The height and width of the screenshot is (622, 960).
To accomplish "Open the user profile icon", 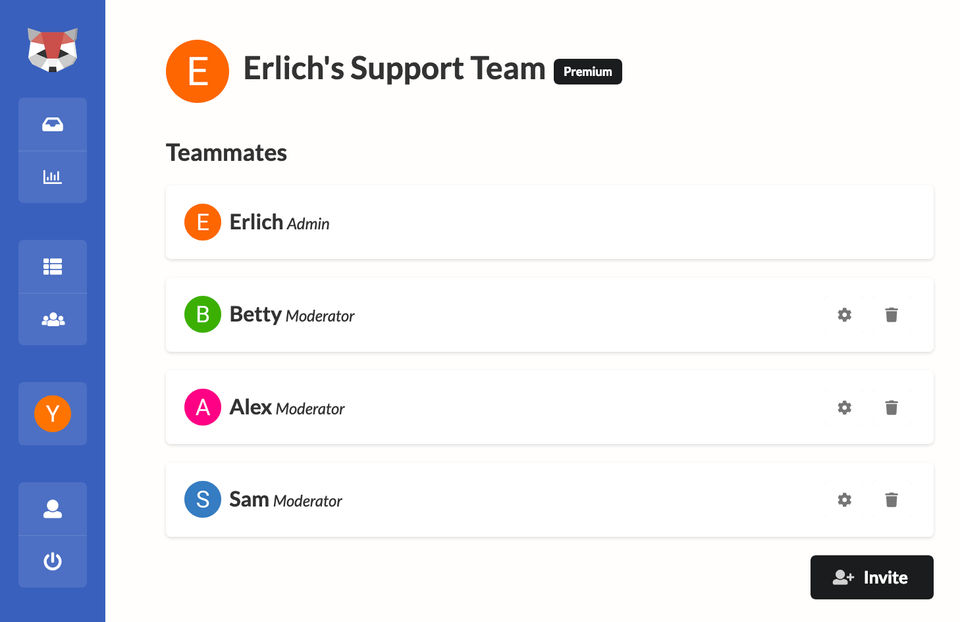I will tap(53, 509).
